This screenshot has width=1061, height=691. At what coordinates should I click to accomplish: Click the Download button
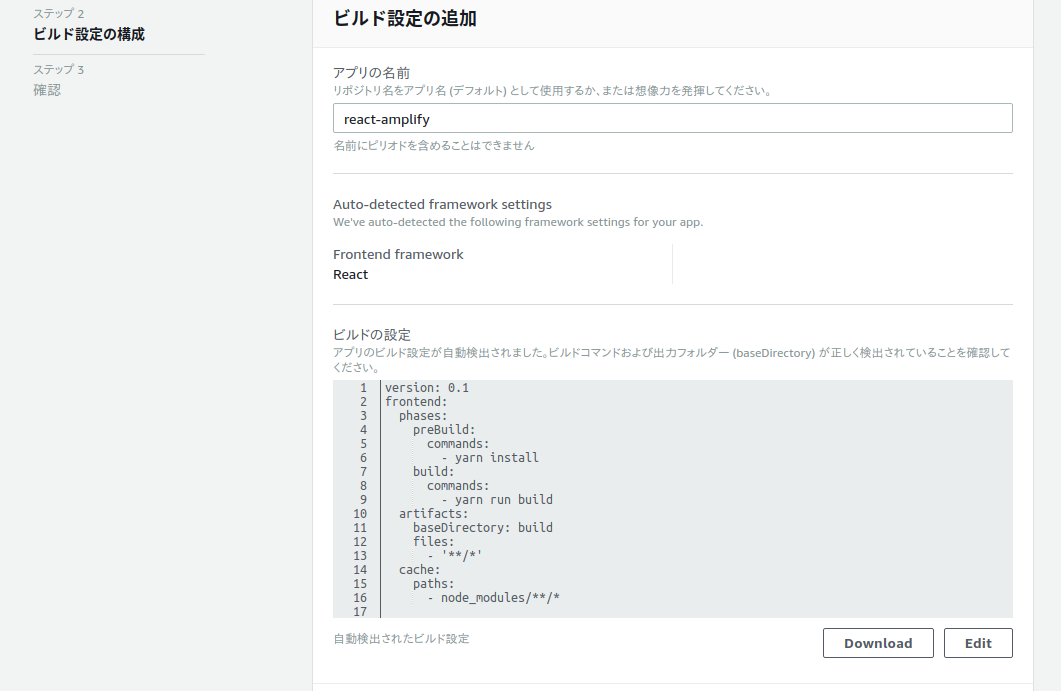(x=878, y=643)
